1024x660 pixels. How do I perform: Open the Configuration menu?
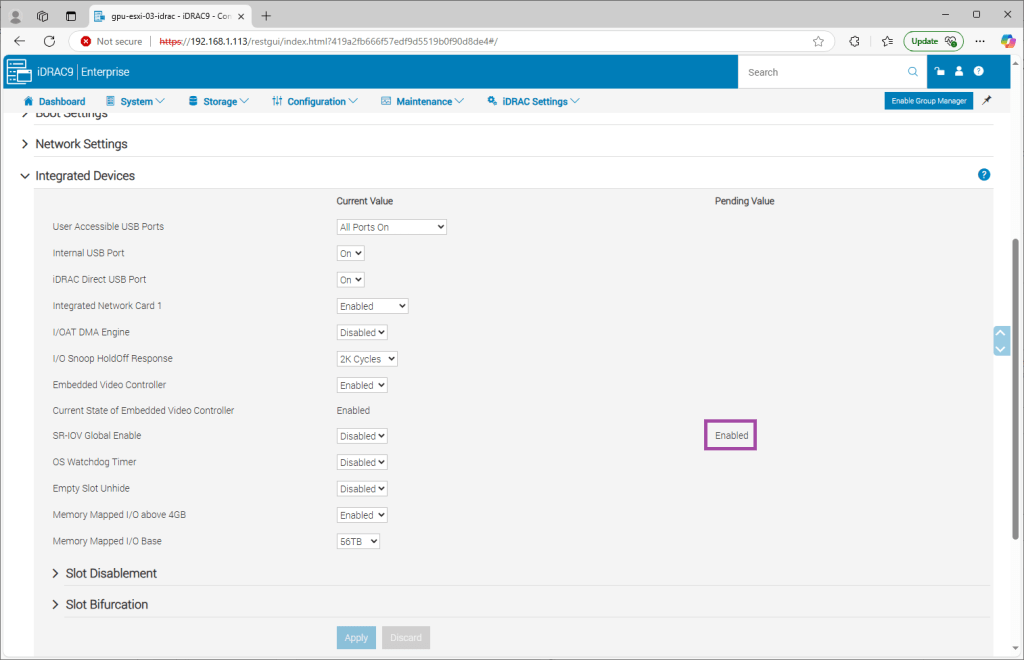tap(315, 101)
